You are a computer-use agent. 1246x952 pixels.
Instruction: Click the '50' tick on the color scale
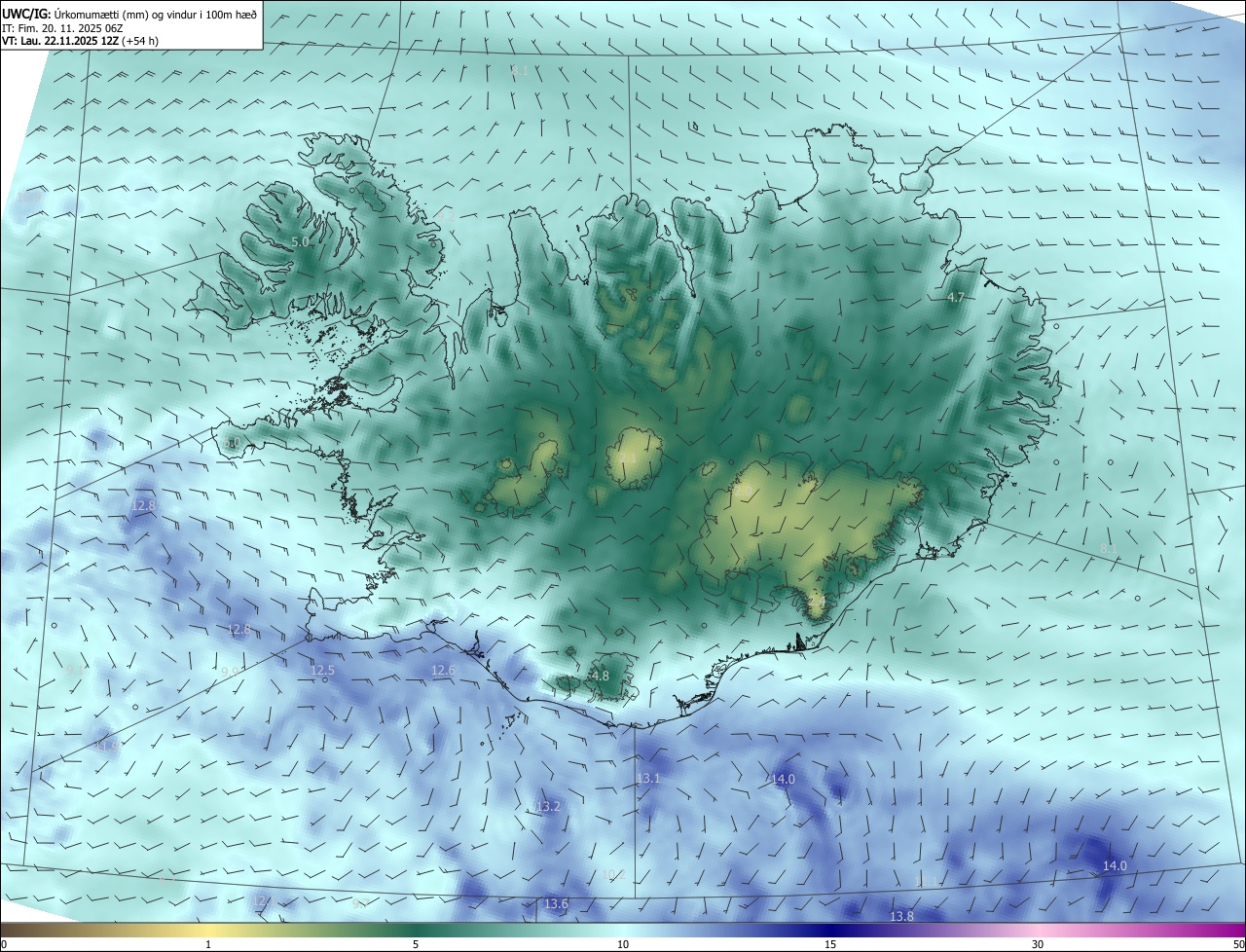[x=1238, y=944]
